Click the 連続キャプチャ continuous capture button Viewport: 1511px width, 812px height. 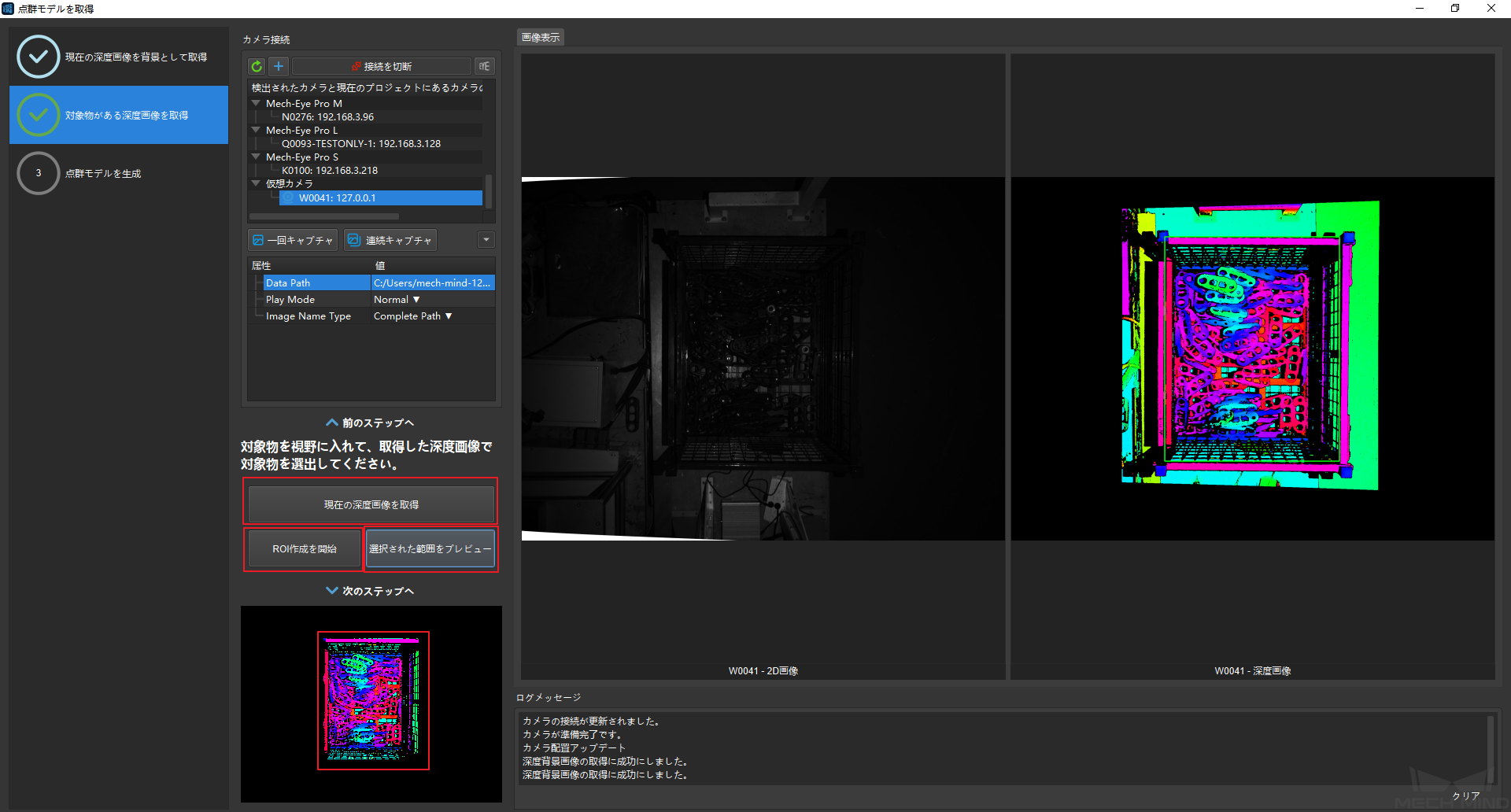tap(390, 241)
